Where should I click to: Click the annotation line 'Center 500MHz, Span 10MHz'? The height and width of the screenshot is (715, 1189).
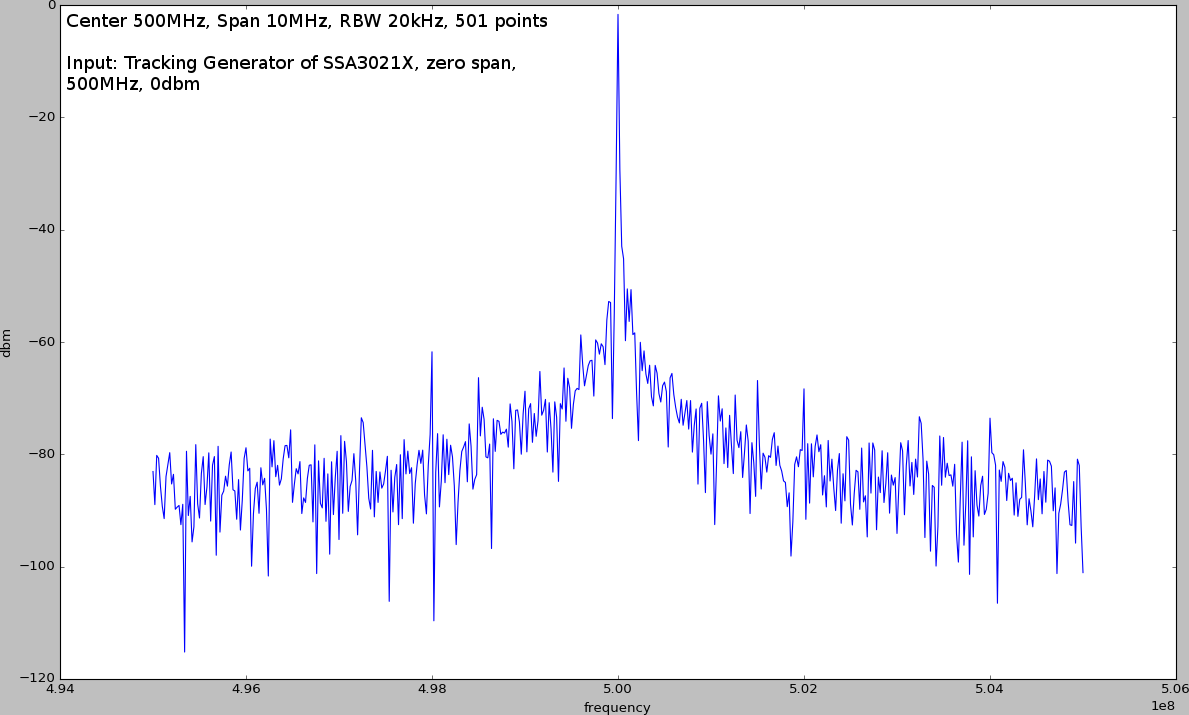pyautogui.click(x=306, y=21)
